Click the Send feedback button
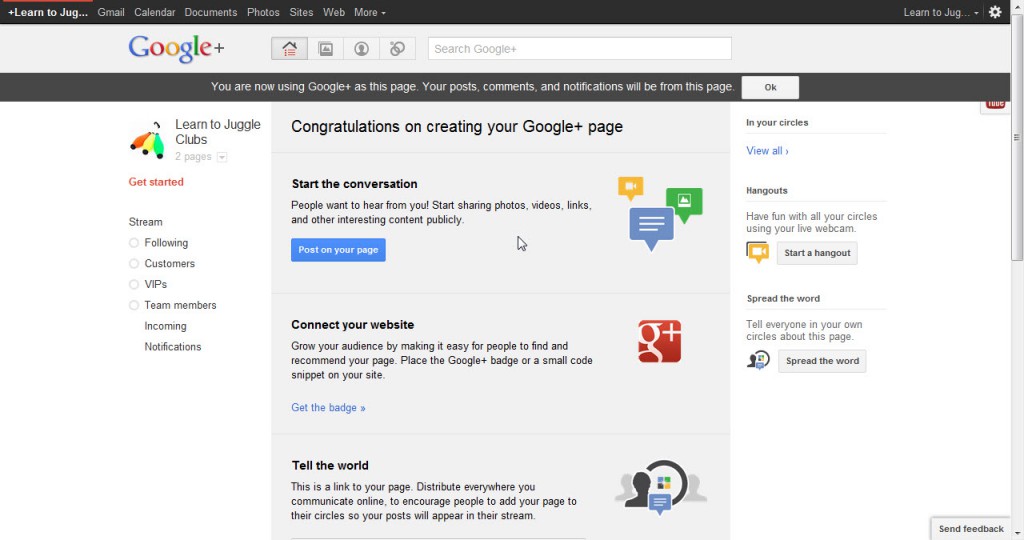Image resolution: width=1024 pixels, height=540 pixels. 971,529
